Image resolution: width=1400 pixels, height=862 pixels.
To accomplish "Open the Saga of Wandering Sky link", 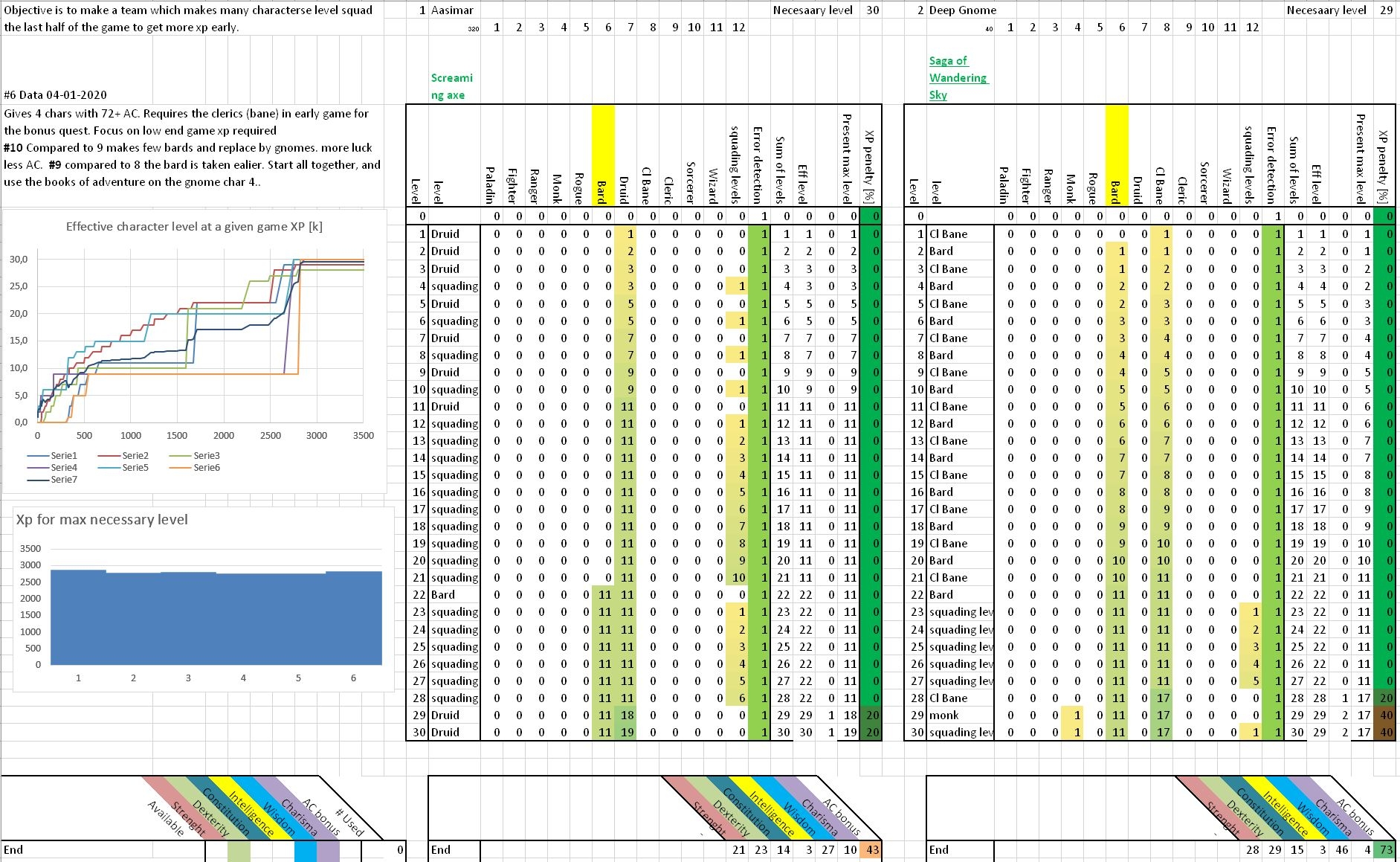I will pos(958,77).
